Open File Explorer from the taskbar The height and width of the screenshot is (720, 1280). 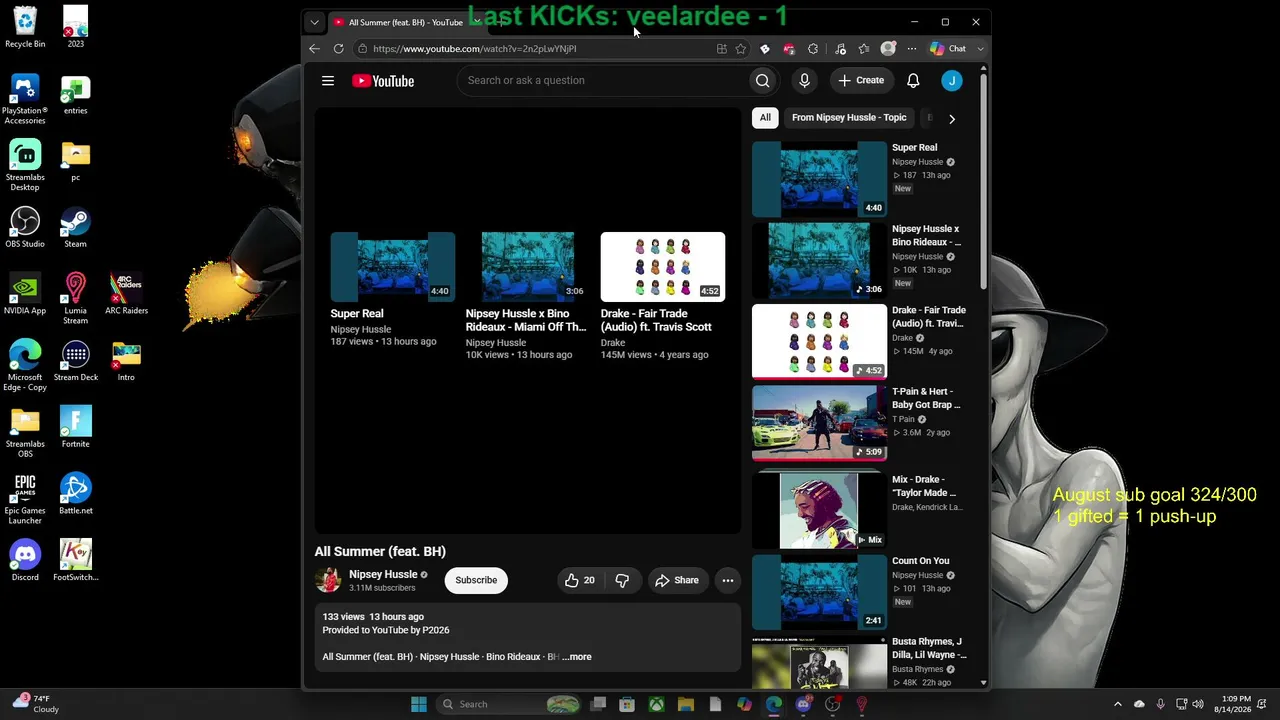(x=686, y=704)
